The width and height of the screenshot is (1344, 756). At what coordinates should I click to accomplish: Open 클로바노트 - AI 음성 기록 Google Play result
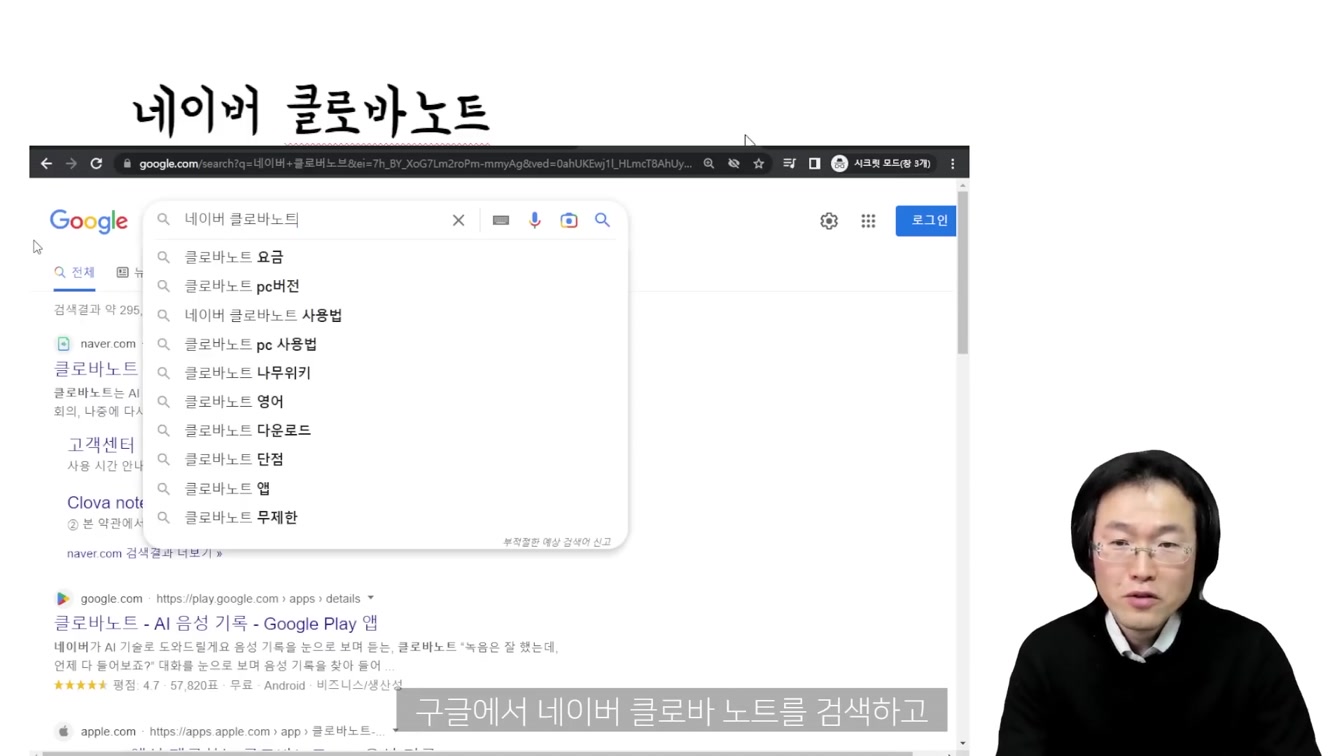coord(216,623)
